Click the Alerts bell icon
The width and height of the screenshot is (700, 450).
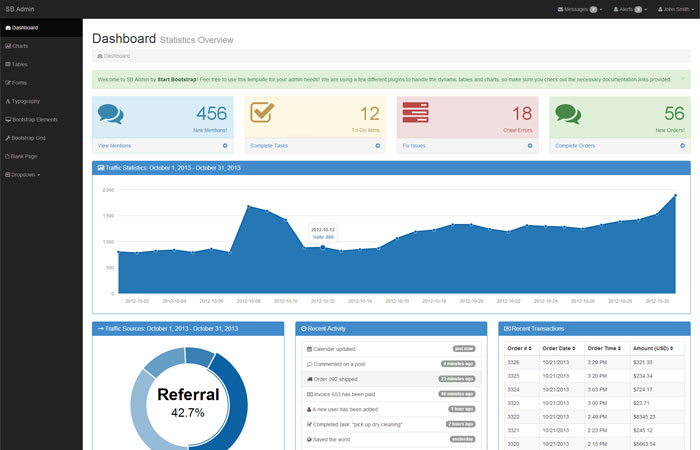pos(616,9)
